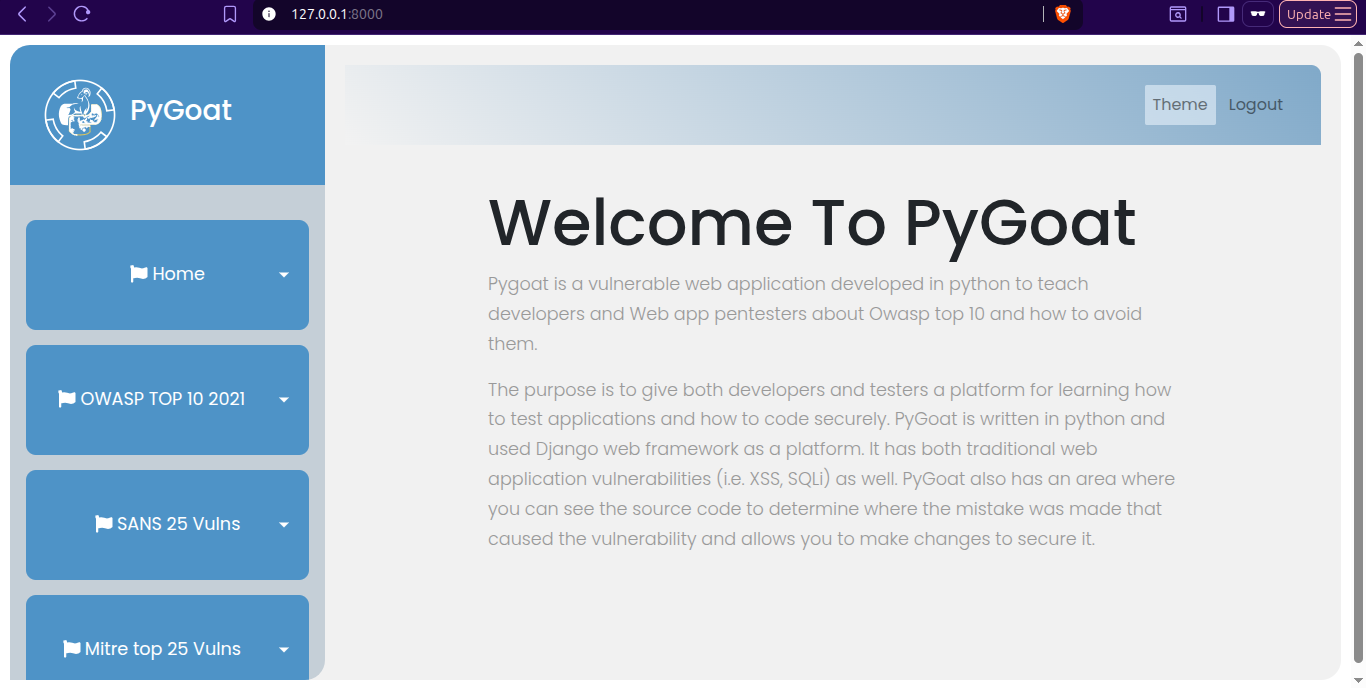Click the flag icon beside OWASP TOP 10 2021

67,399
